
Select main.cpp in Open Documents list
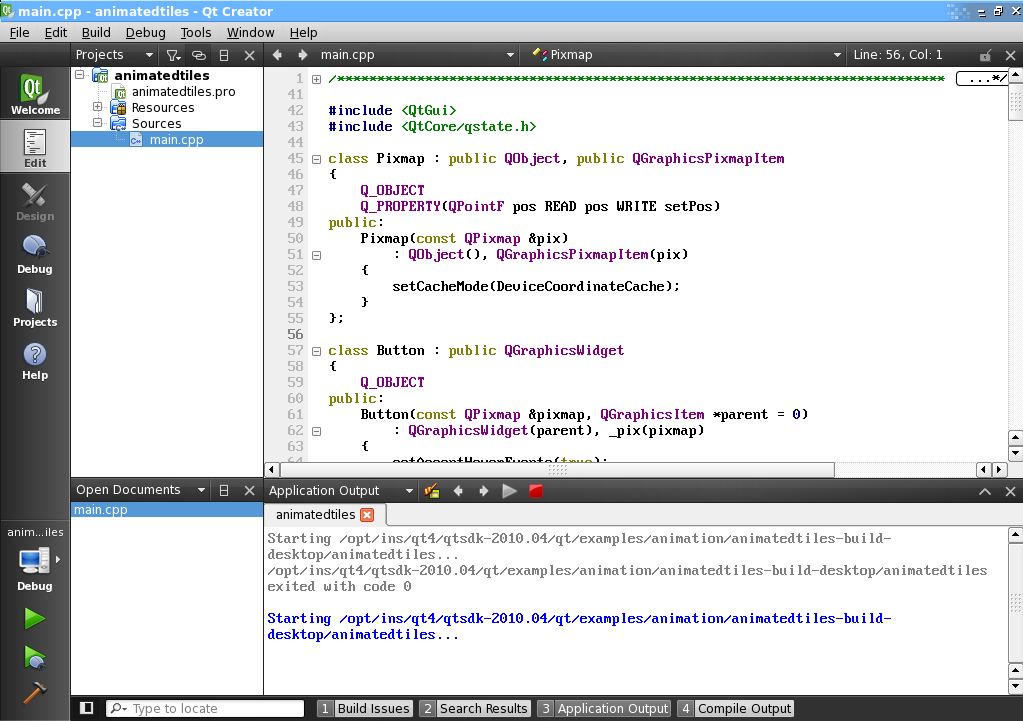coord(167,510)
